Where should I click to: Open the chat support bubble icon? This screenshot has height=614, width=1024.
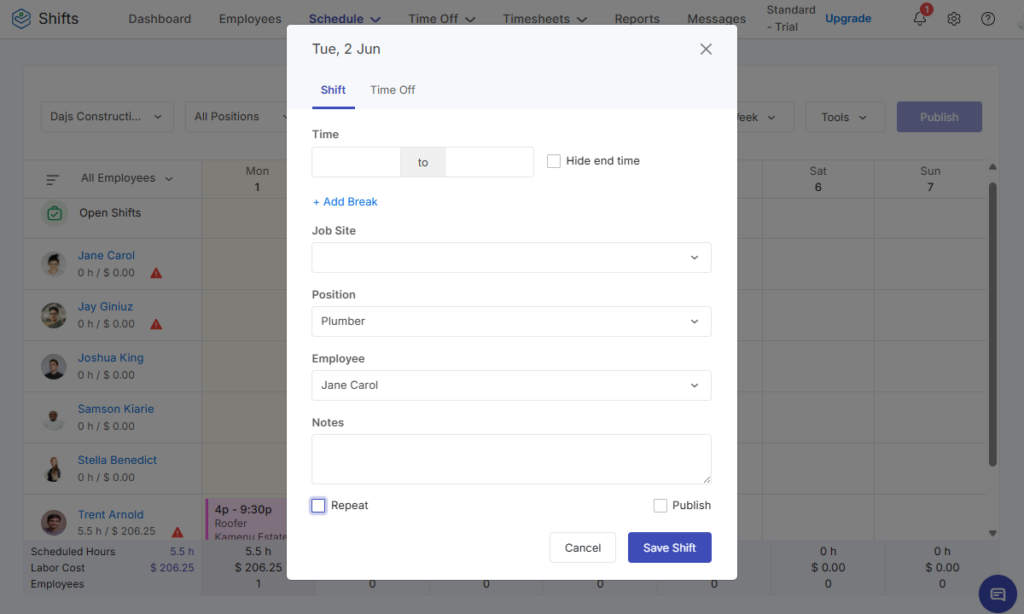[x=997, y=594]
